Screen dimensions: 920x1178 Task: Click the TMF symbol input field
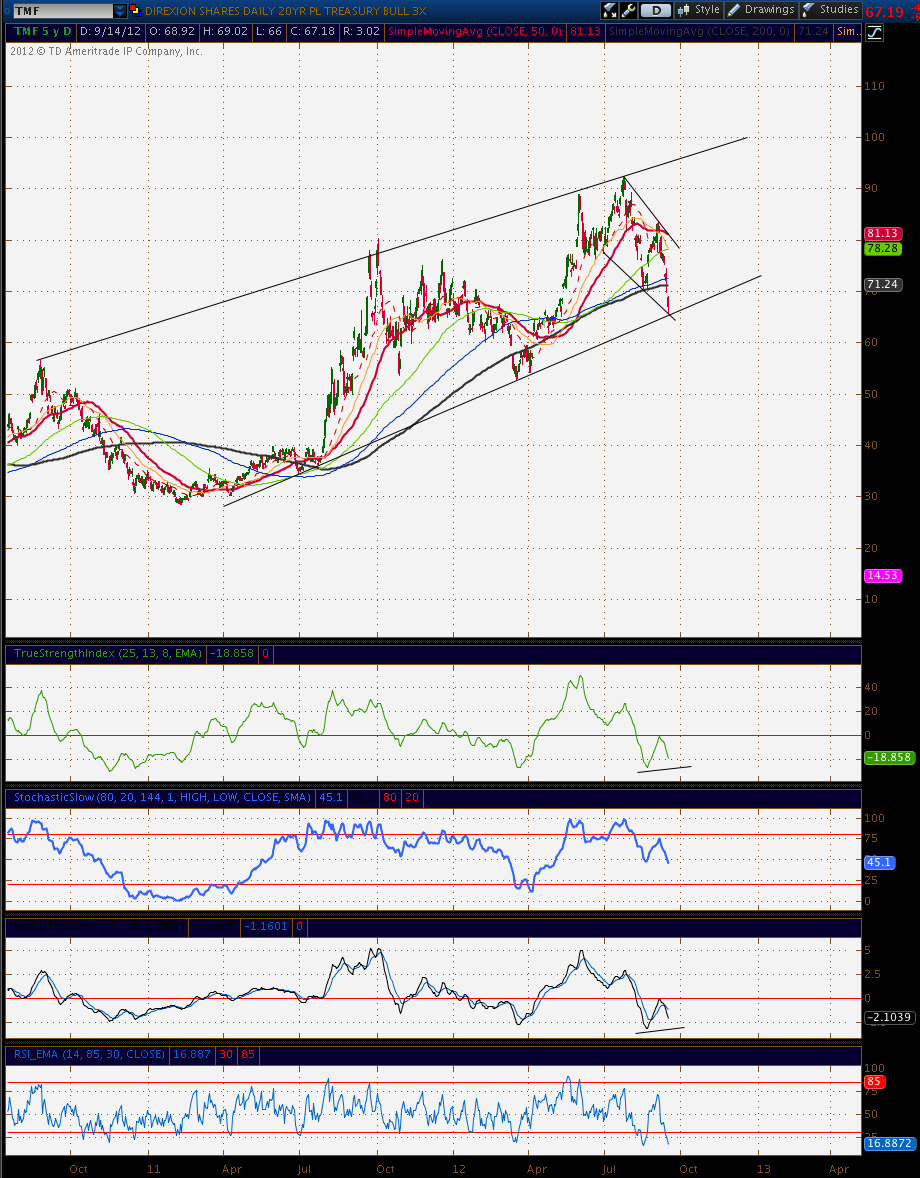click(63, 11)
